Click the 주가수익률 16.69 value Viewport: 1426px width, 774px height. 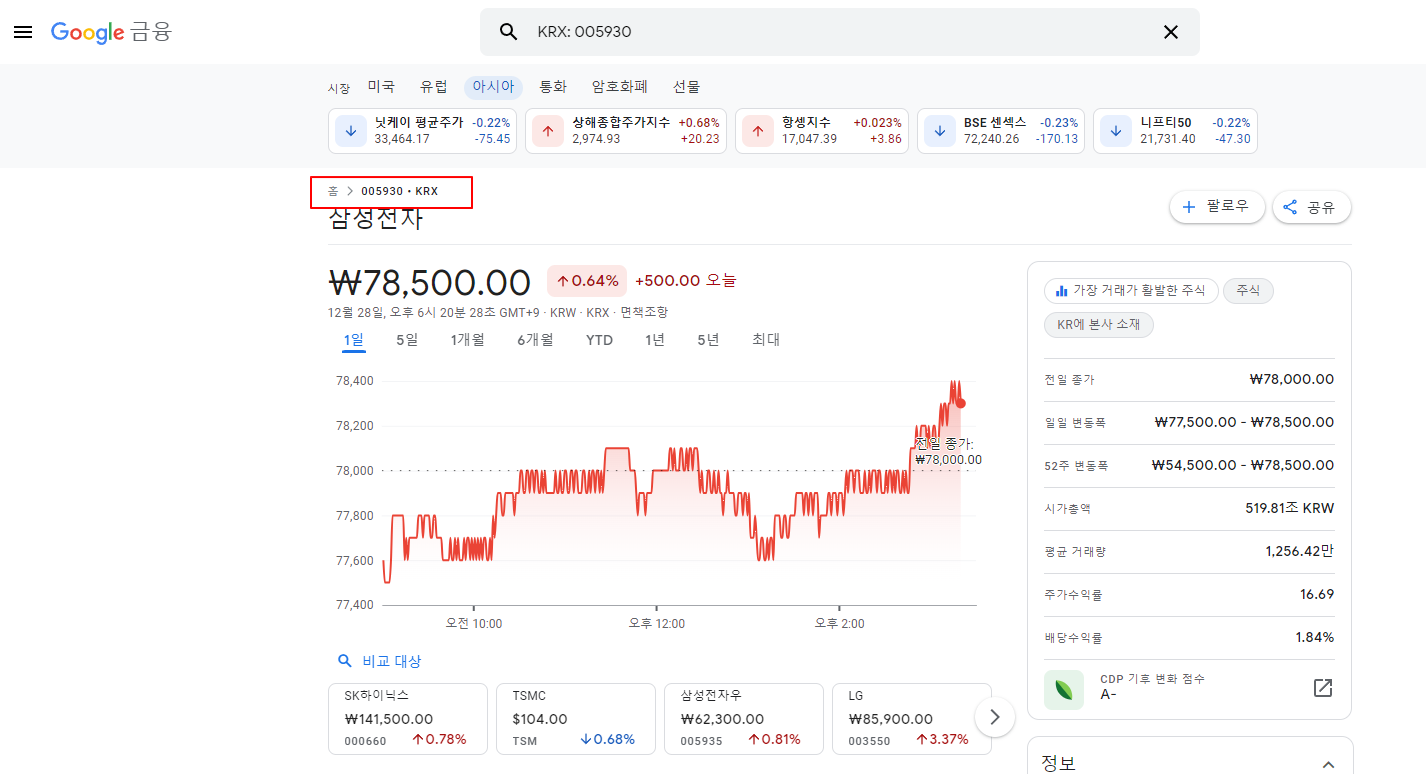(1317, 594)
